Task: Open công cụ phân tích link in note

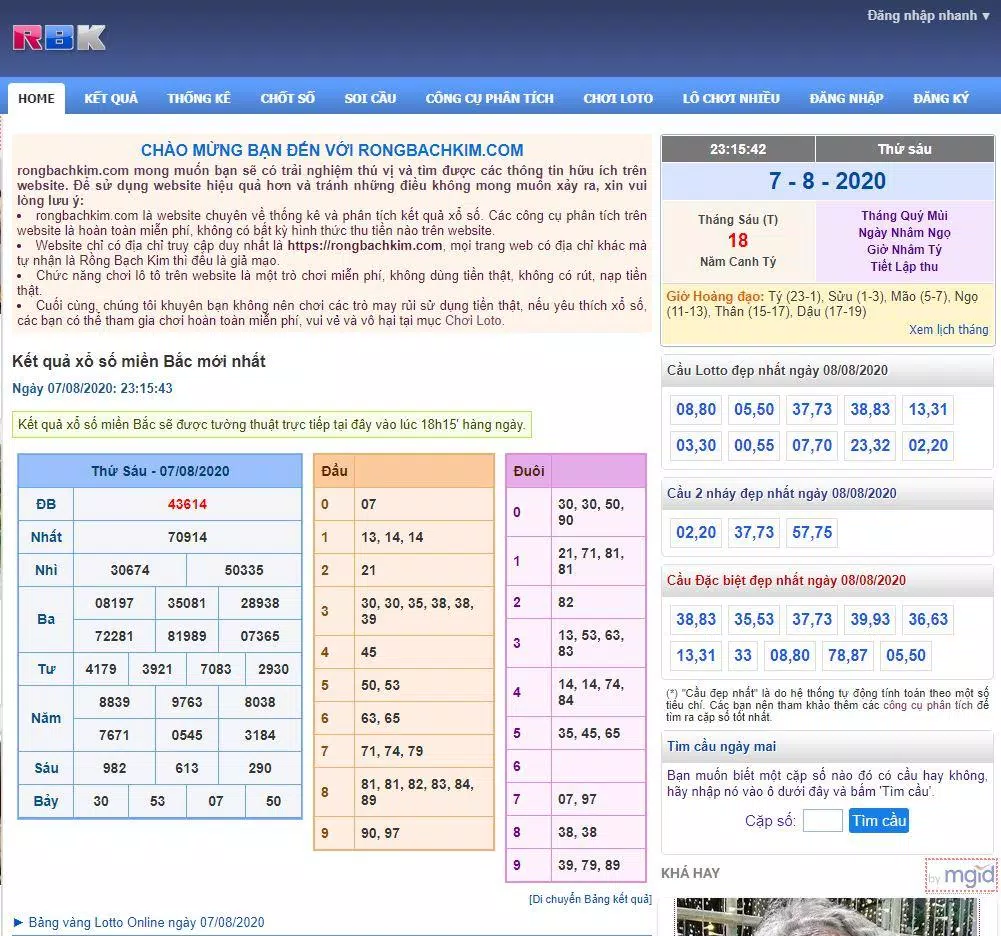Action: (x=930, y=705)
